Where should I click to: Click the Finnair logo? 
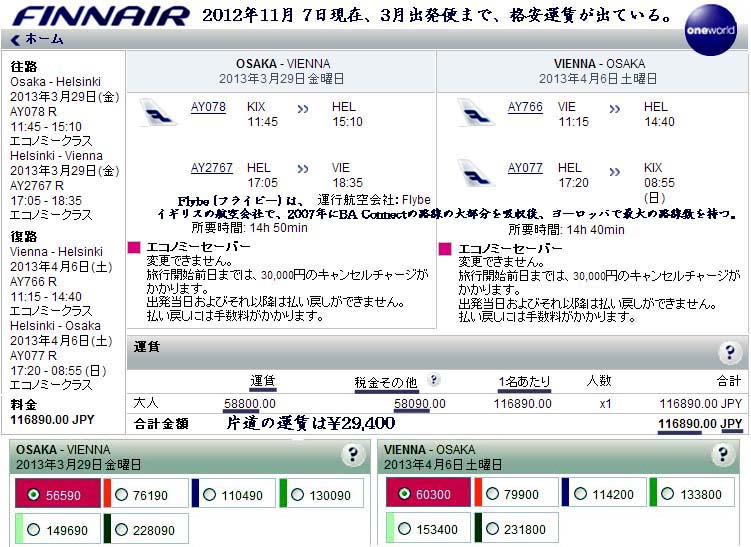pyautogui.click(x=101, y=16)
